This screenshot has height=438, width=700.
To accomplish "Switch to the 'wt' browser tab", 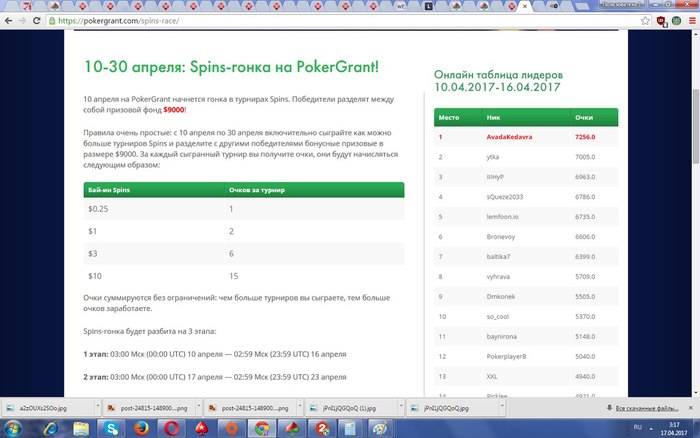I will tap(400, 6).
